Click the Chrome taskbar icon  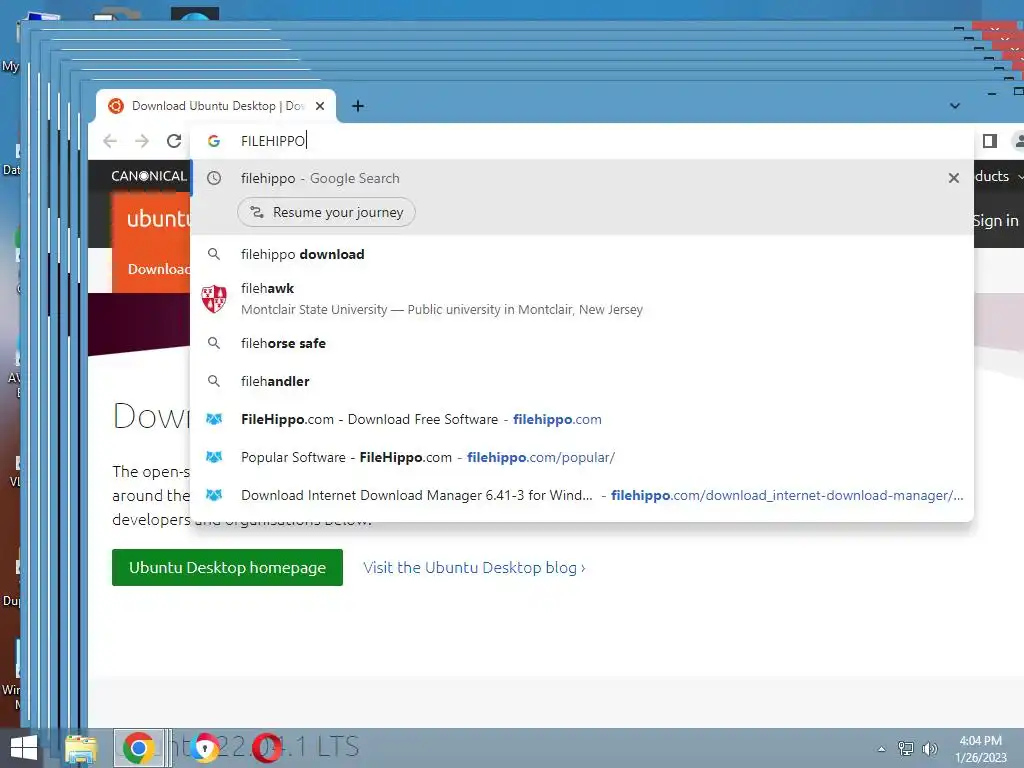point(138,748)
